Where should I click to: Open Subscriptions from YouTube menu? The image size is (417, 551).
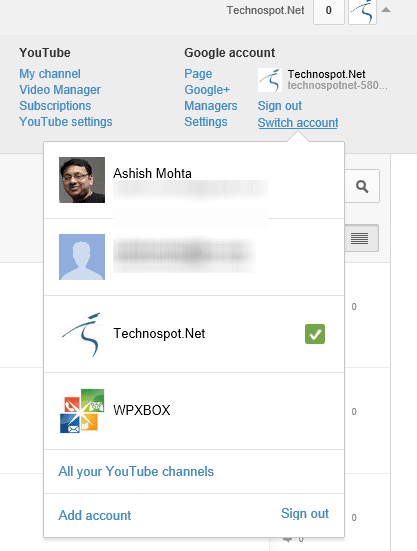pos(55,106)
